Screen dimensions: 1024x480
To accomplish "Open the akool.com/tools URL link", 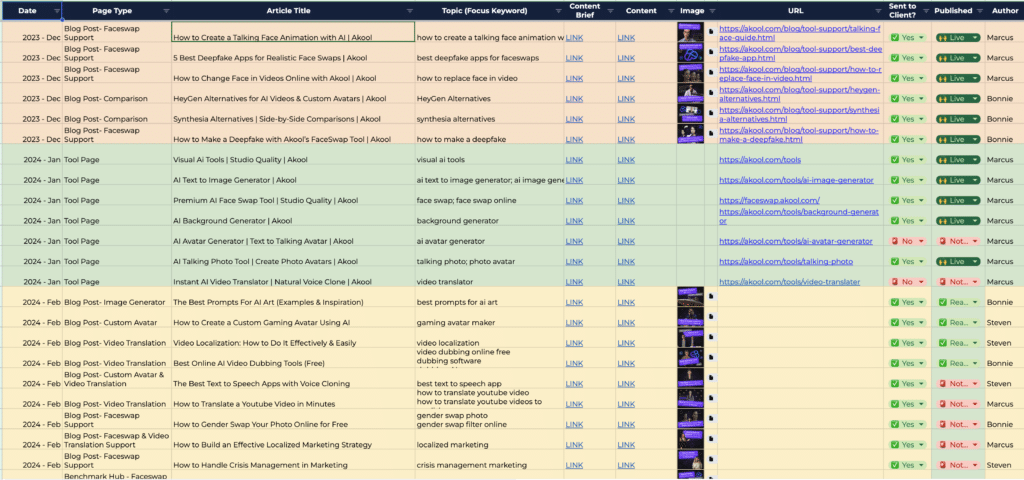I will (760, 160).
